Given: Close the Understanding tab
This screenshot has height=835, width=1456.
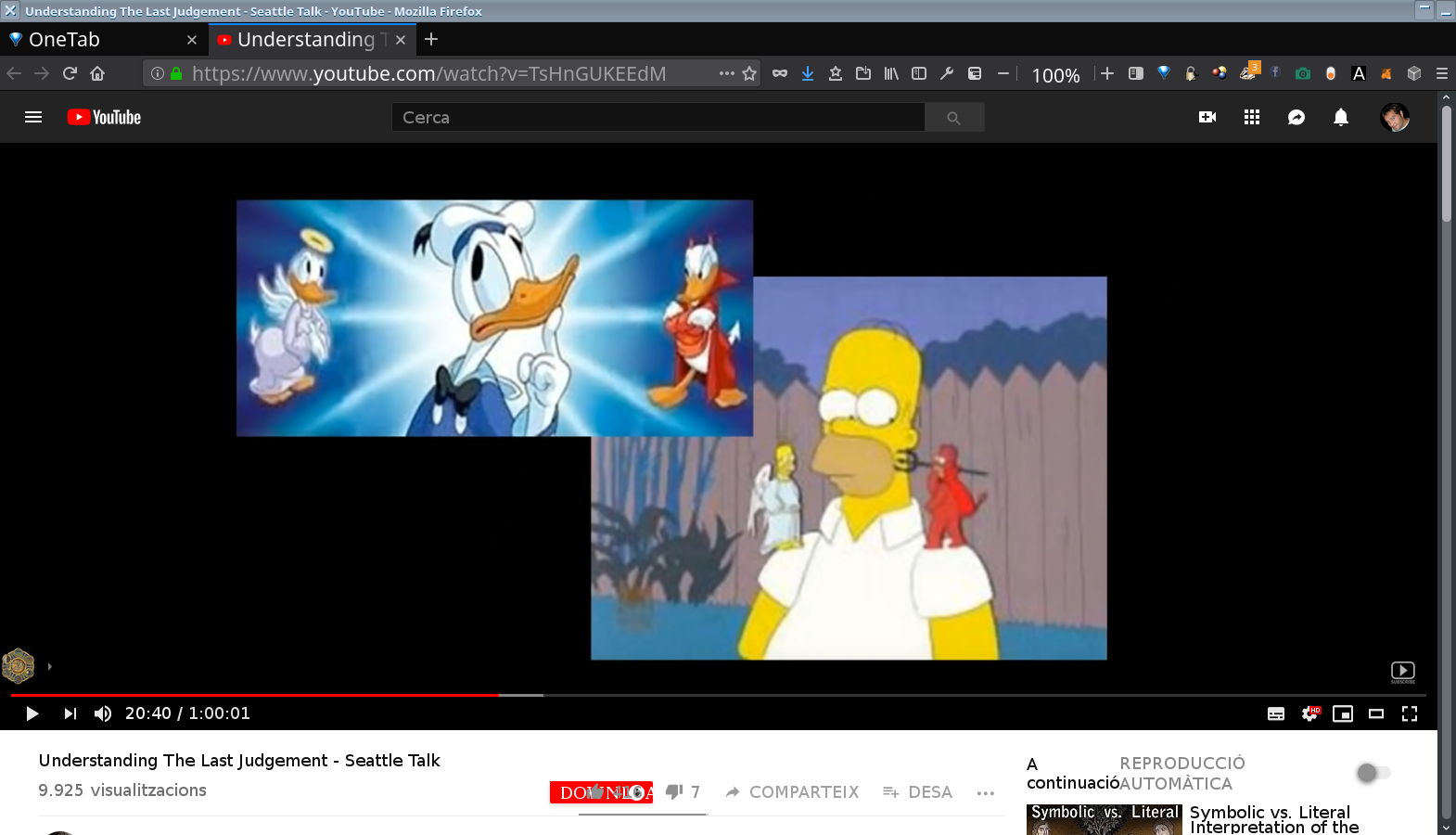Looking at the screenshot, I should pos(401,40).
